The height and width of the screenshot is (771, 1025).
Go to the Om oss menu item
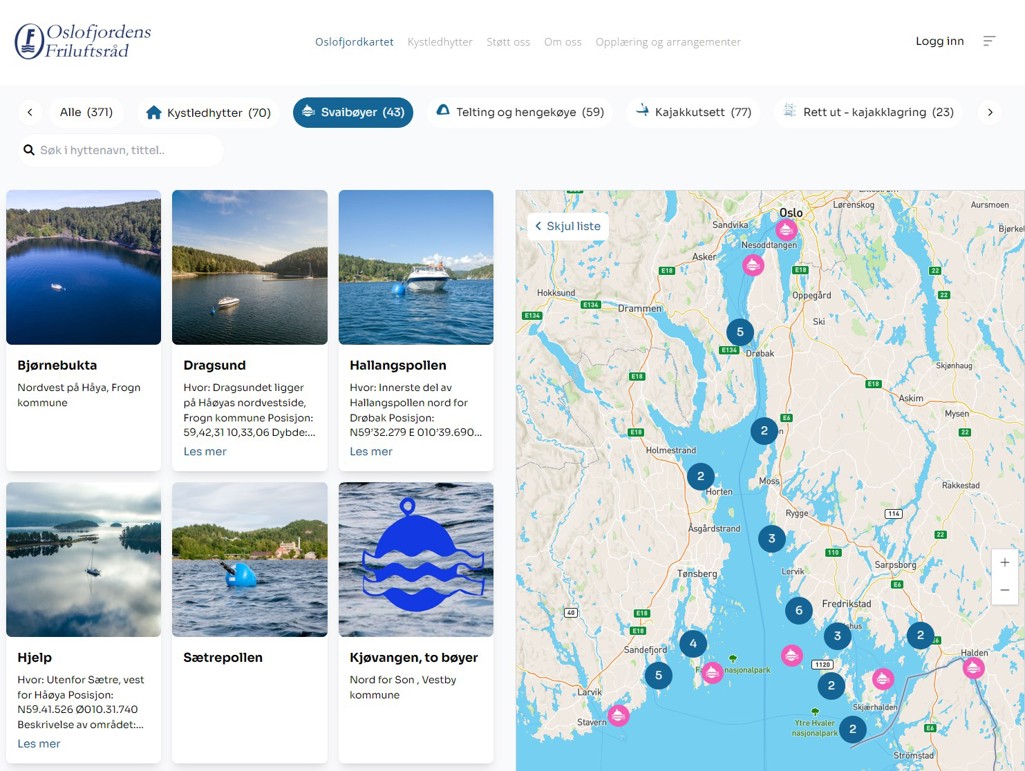[563, 42]
